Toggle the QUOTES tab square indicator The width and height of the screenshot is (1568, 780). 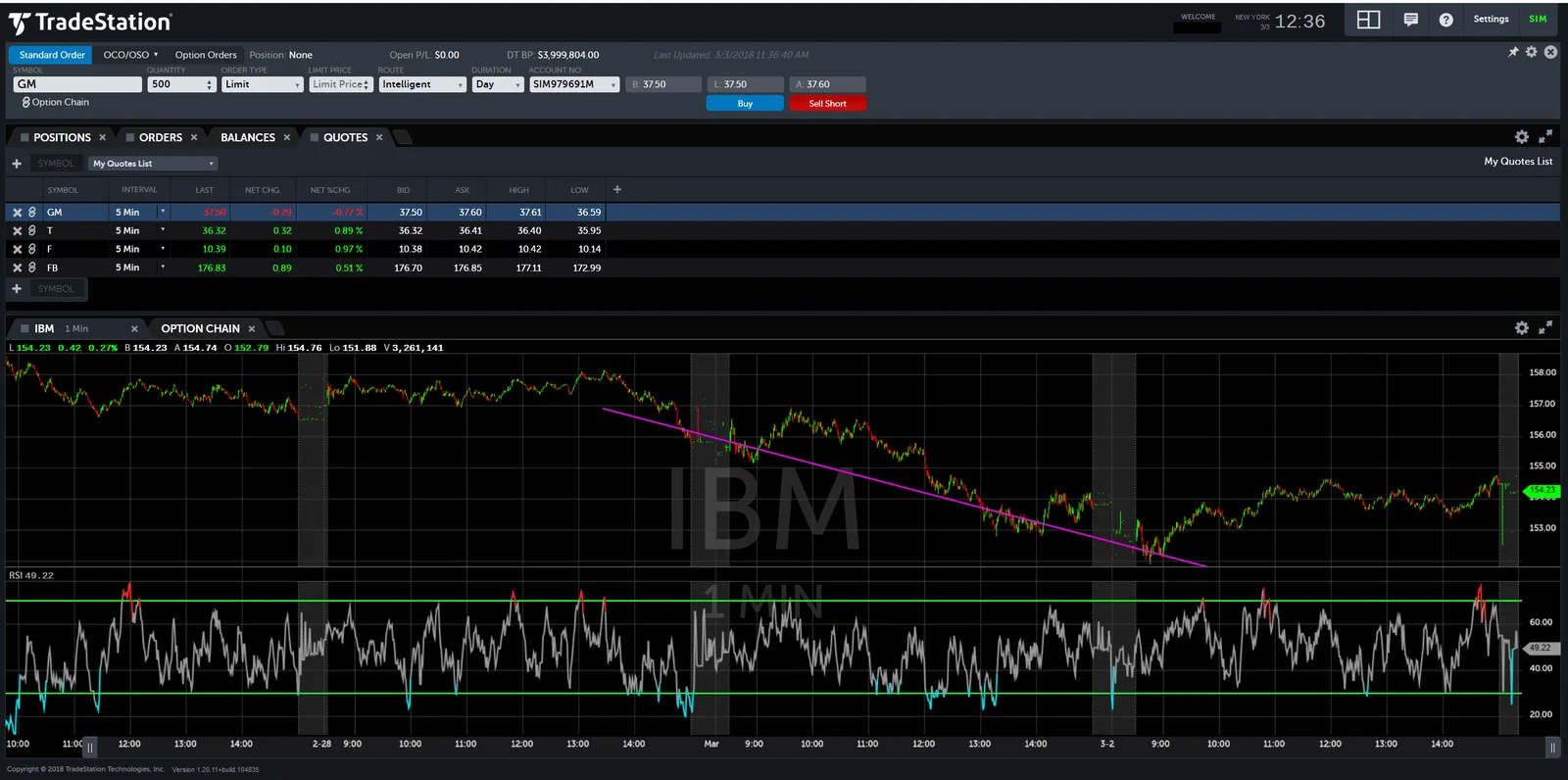coord(315,137)
